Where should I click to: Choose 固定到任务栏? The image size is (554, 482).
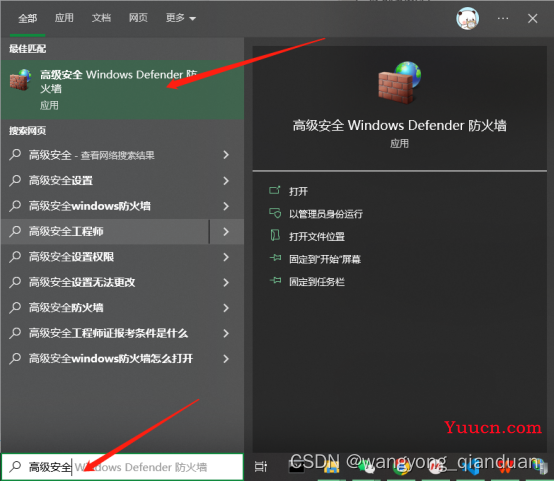click(317, 282)
